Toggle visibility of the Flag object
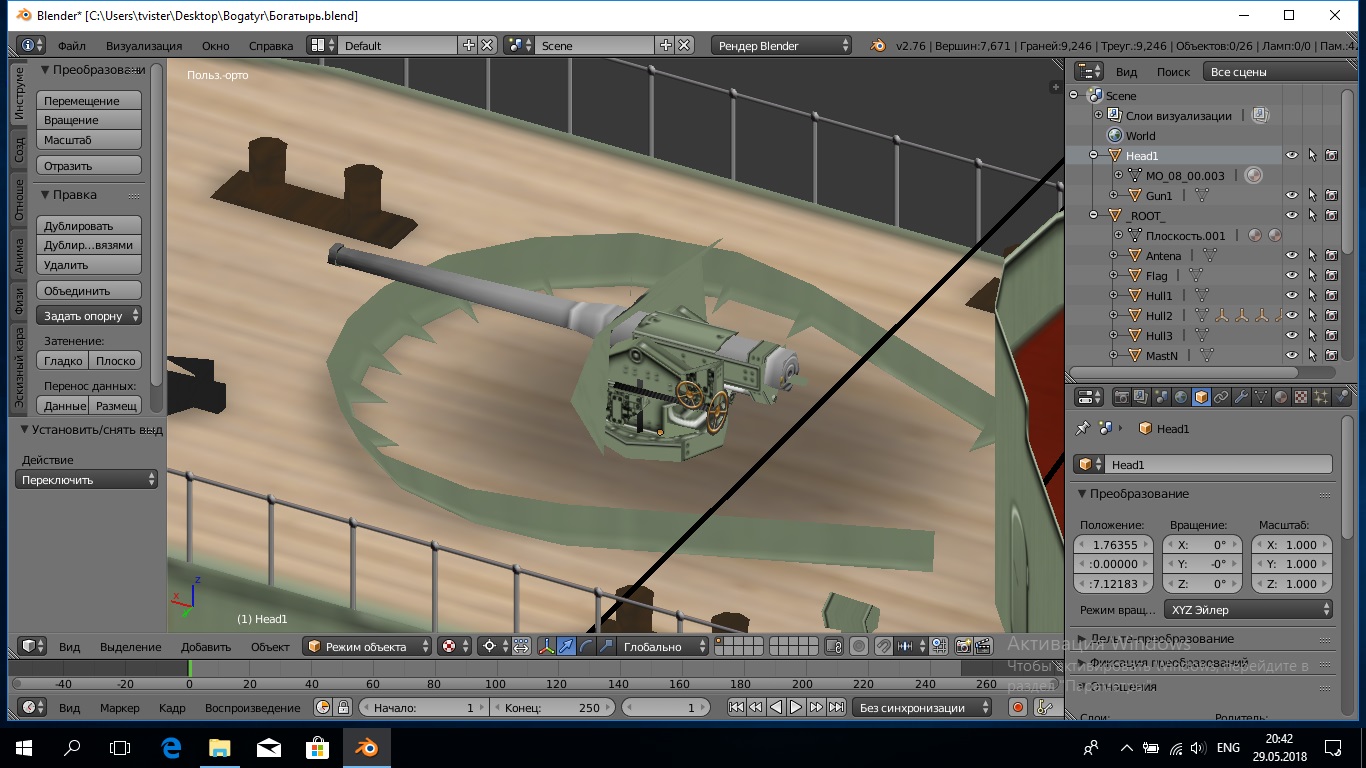Screen dimensions: 1366x768 [x=1292, y=276]
